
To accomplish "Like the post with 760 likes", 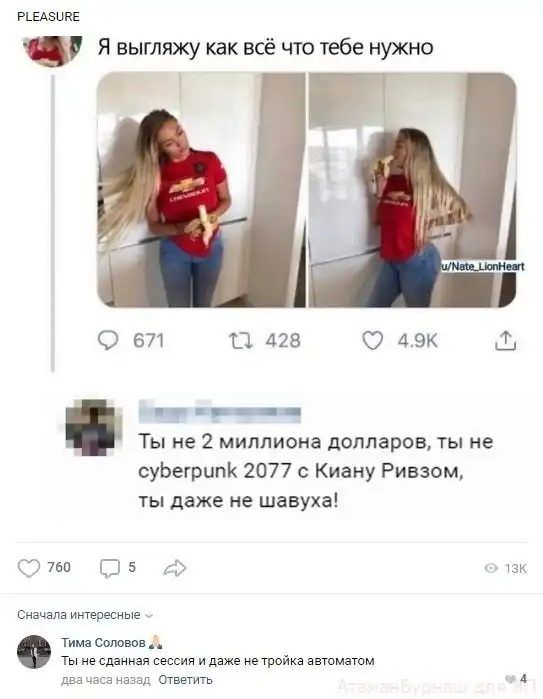I will pyautogui.click(x=29, y=568).
